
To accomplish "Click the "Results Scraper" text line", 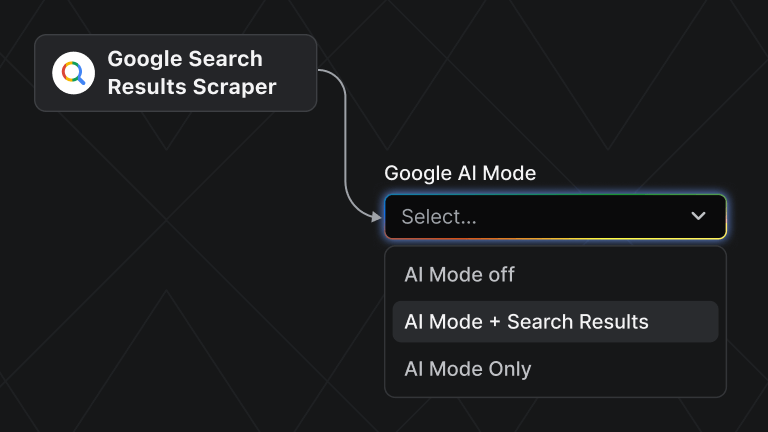I will pos(192,87).
